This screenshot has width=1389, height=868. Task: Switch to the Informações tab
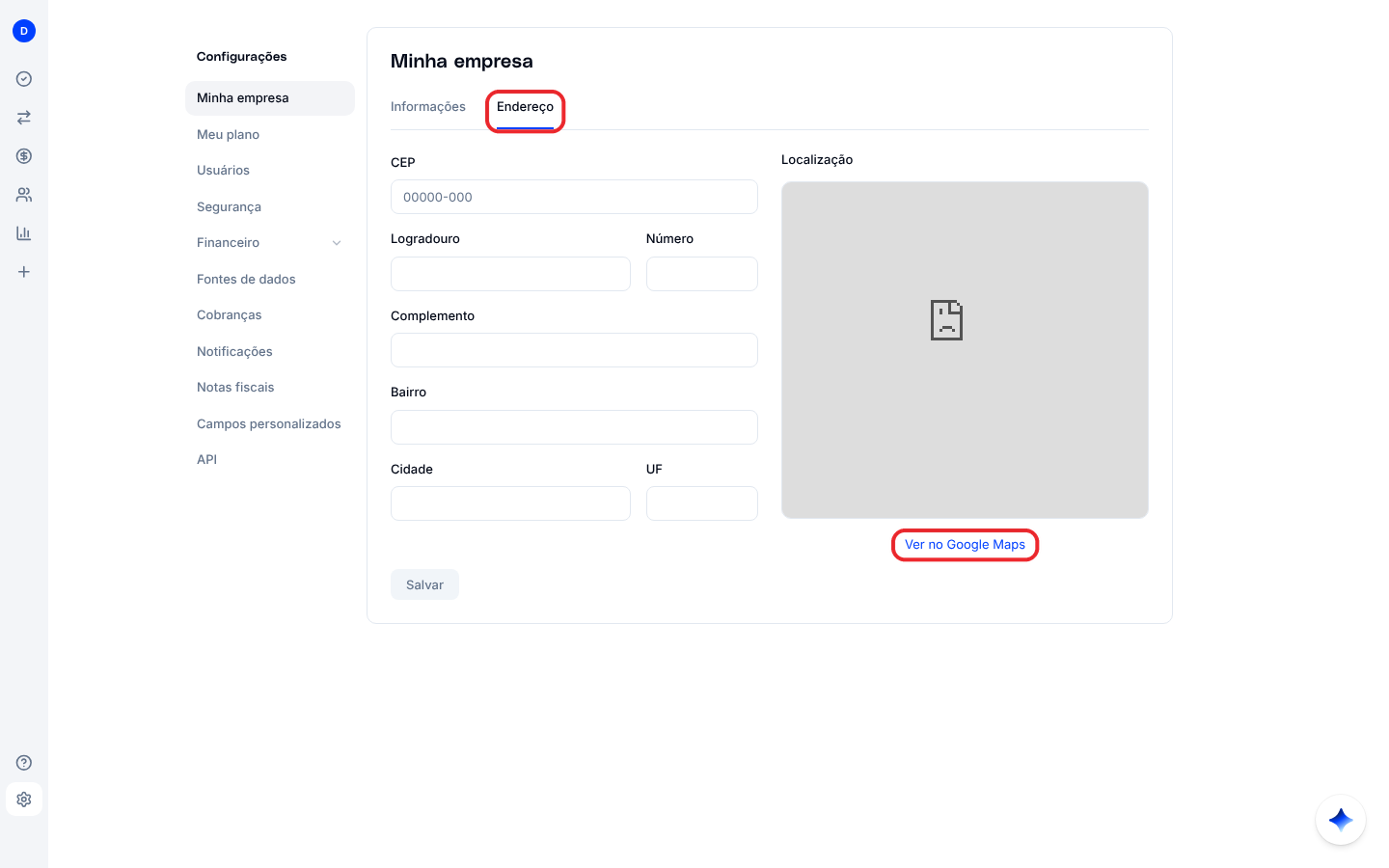[x=428, y=107]
